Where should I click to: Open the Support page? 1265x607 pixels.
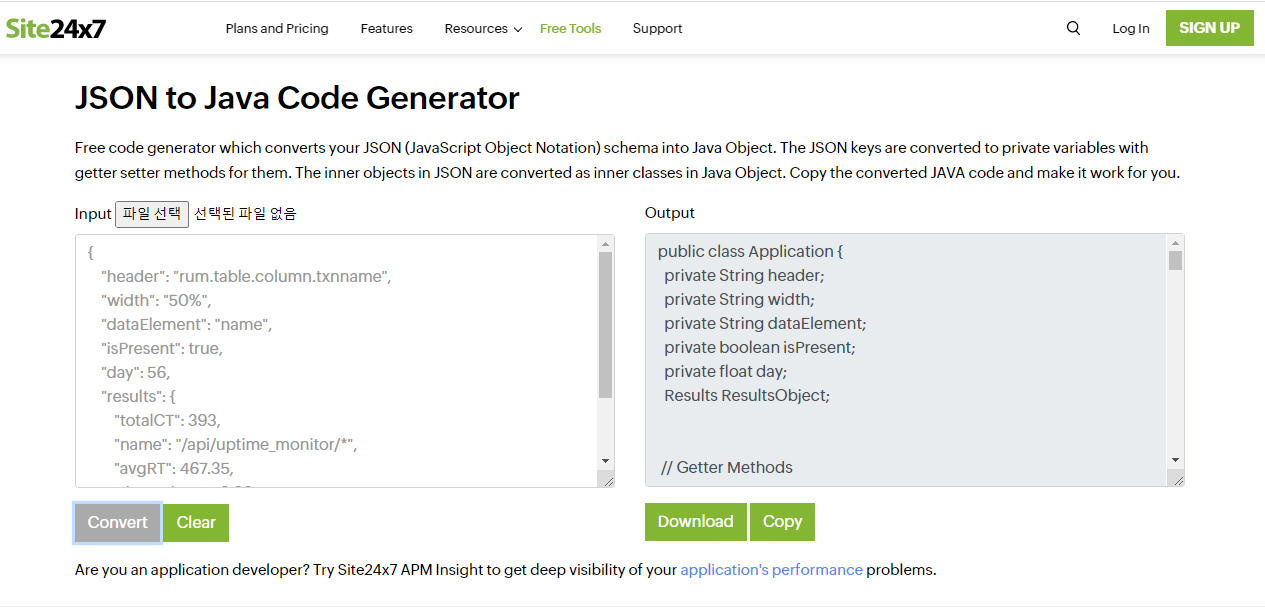point(658,28)
